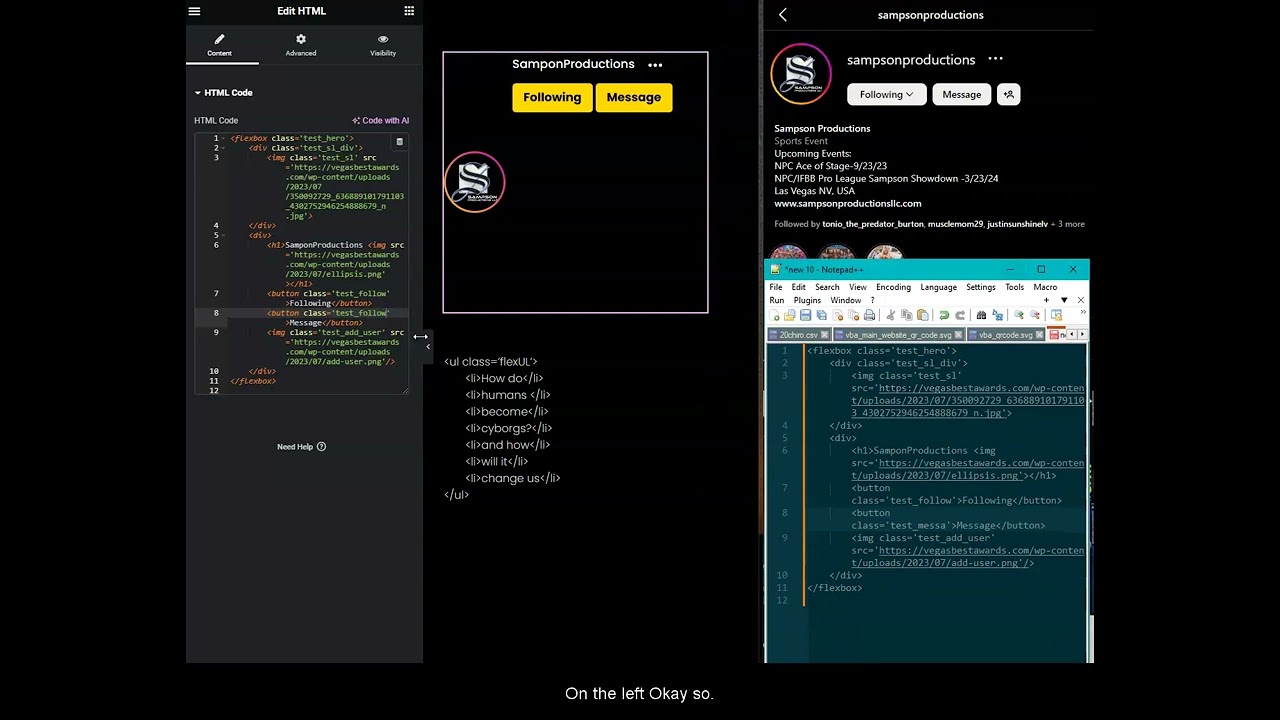Open the Elementor widgets grid panel
The image size is (1280, 720).
pyautogui.click(x=409, y=11)
